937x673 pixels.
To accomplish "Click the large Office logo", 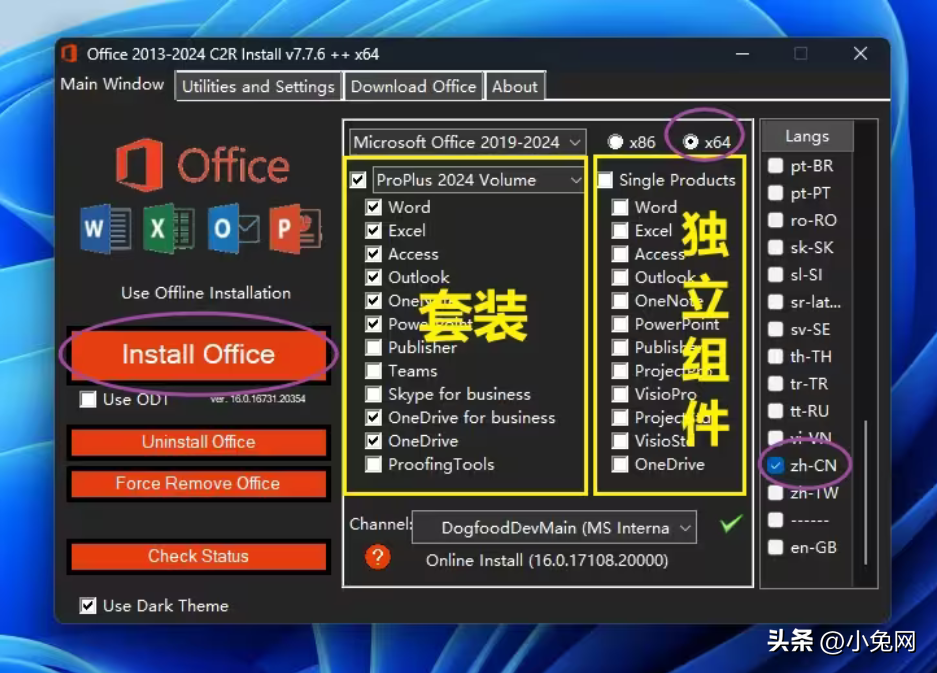I will pos(203,165).
